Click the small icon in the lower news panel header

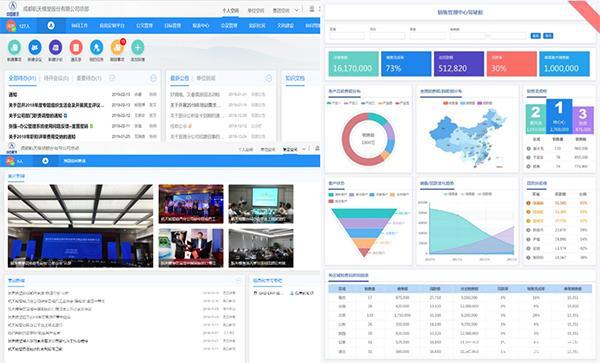238,281
